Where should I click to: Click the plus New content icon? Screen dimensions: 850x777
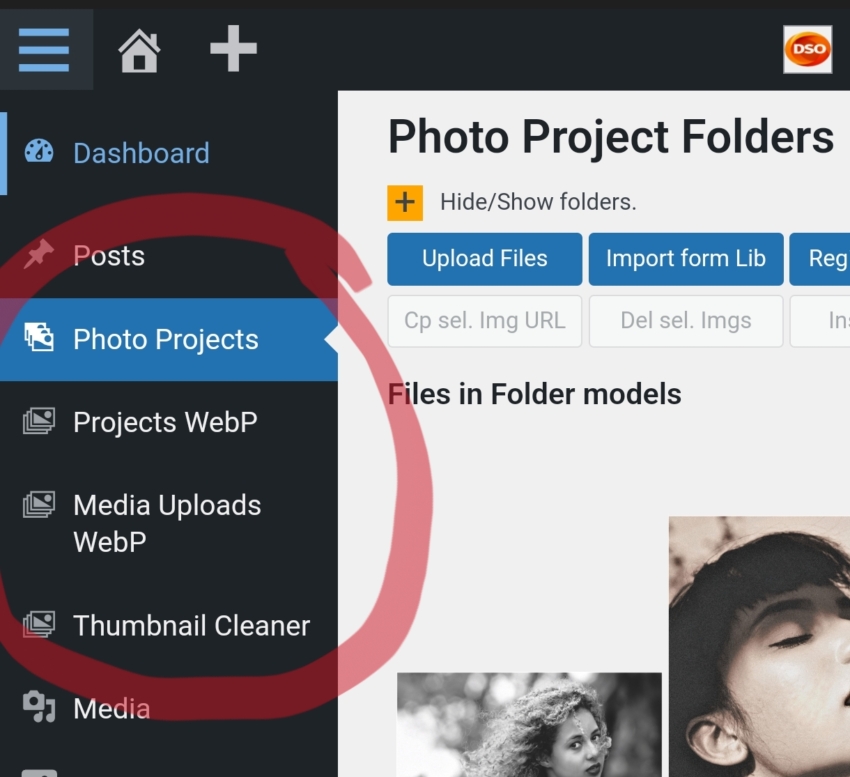[233, 49]
